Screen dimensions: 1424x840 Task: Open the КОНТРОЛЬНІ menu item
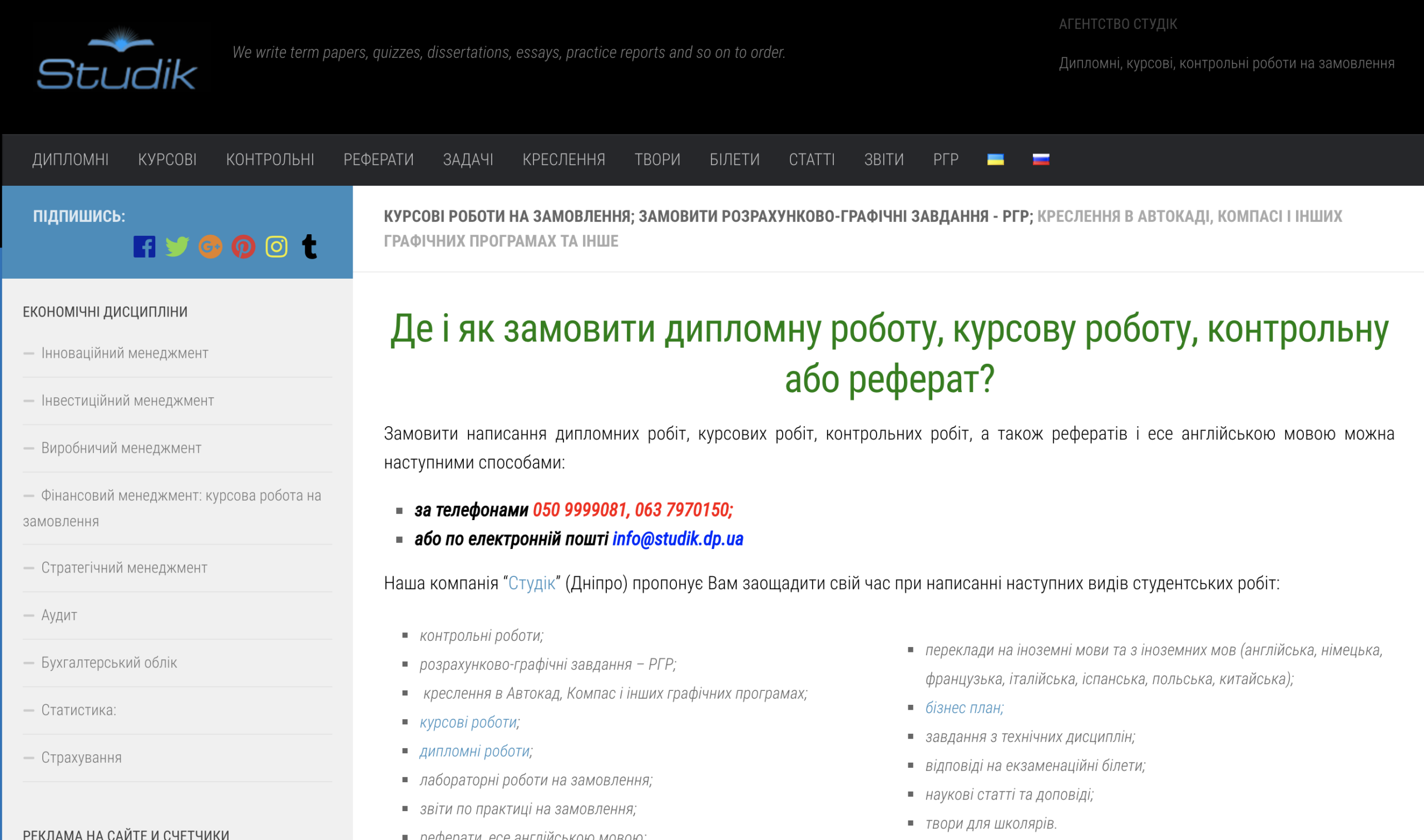click(x=270, y=160)
